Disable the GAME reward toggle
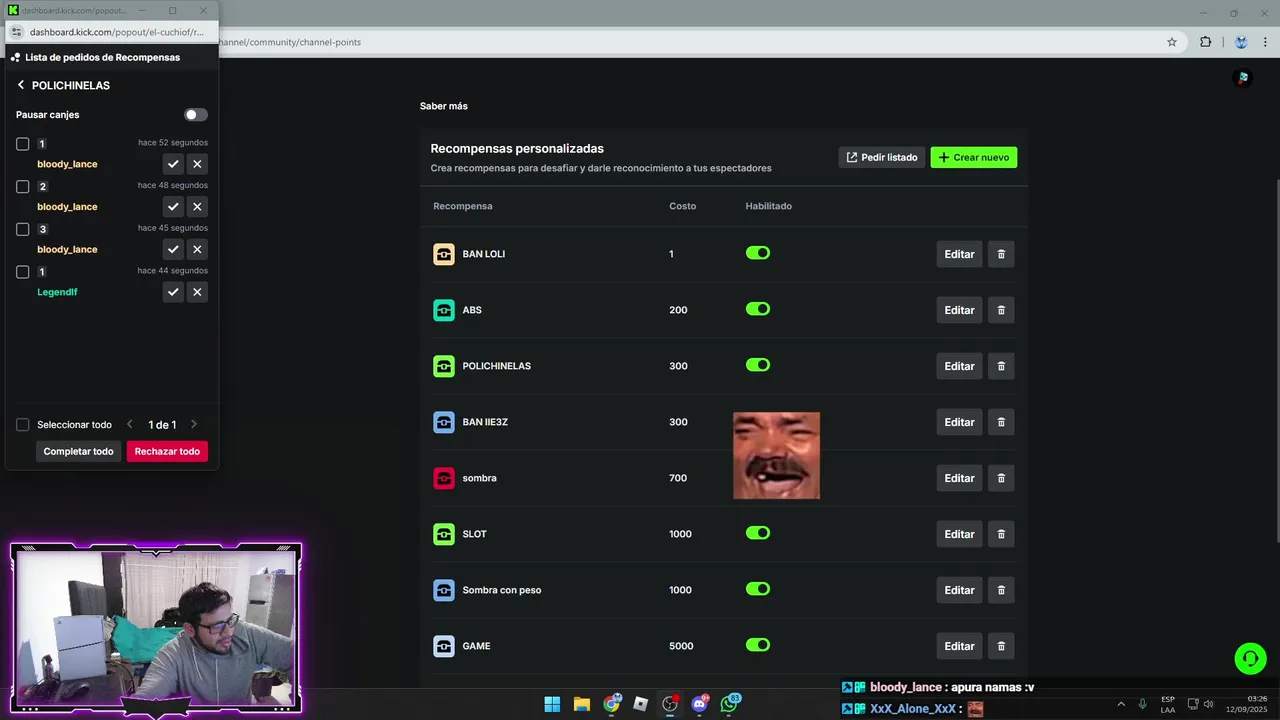1280x720 pixels. click(x=758, y=645)
